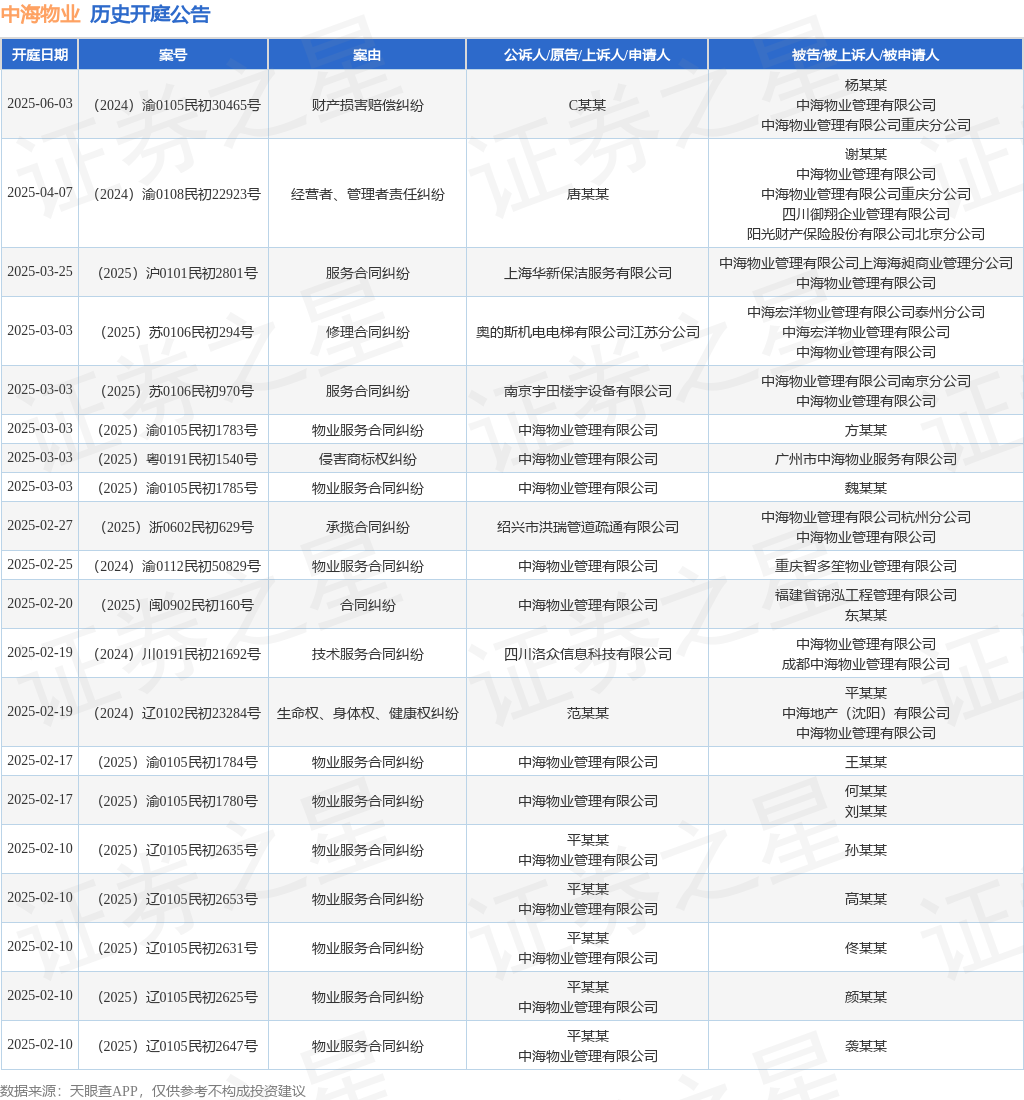
Task: Click the 经营者、管理者责任纠纷 cause cell
Action: coord(368,194)
